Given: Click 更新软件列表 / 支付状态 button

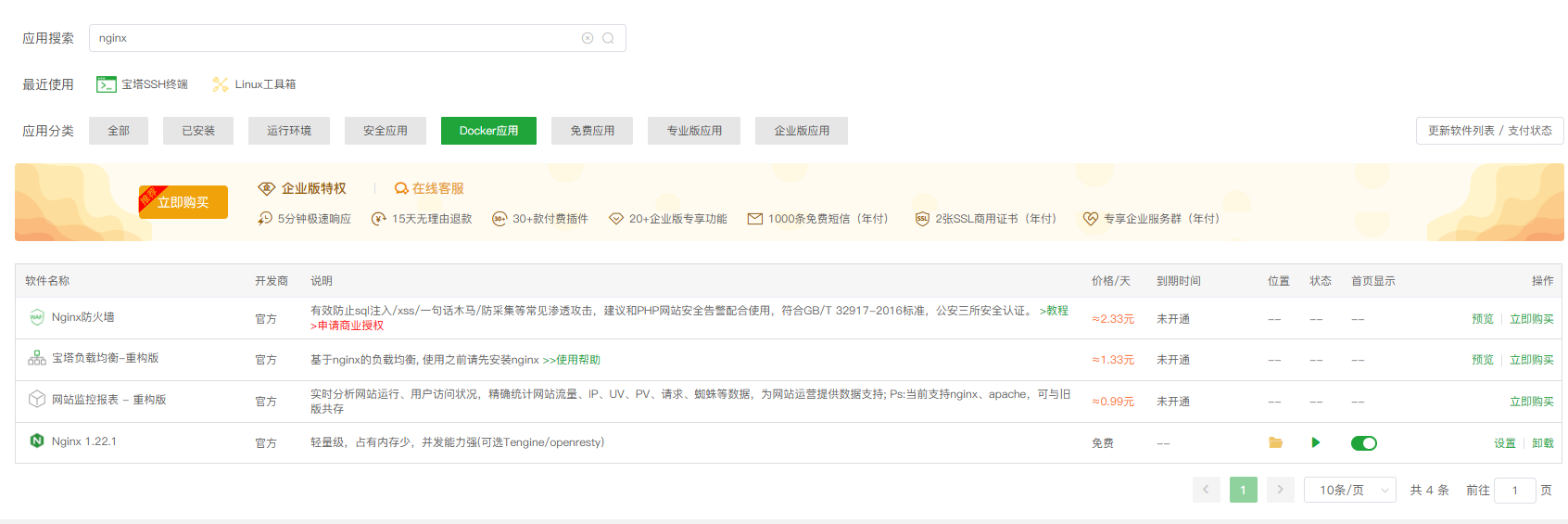Looking at the screenshot, I should 1490,131.
